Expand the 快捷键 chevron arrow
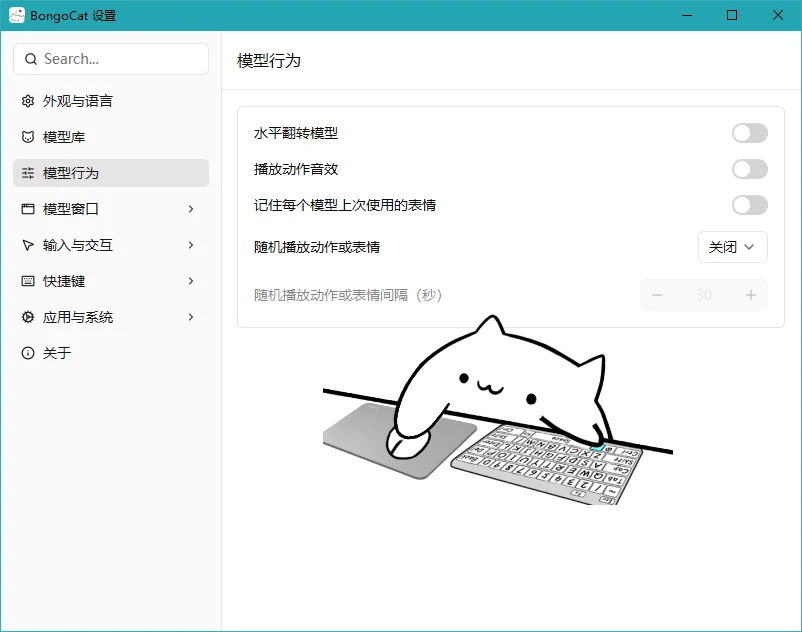 [191, 281]
